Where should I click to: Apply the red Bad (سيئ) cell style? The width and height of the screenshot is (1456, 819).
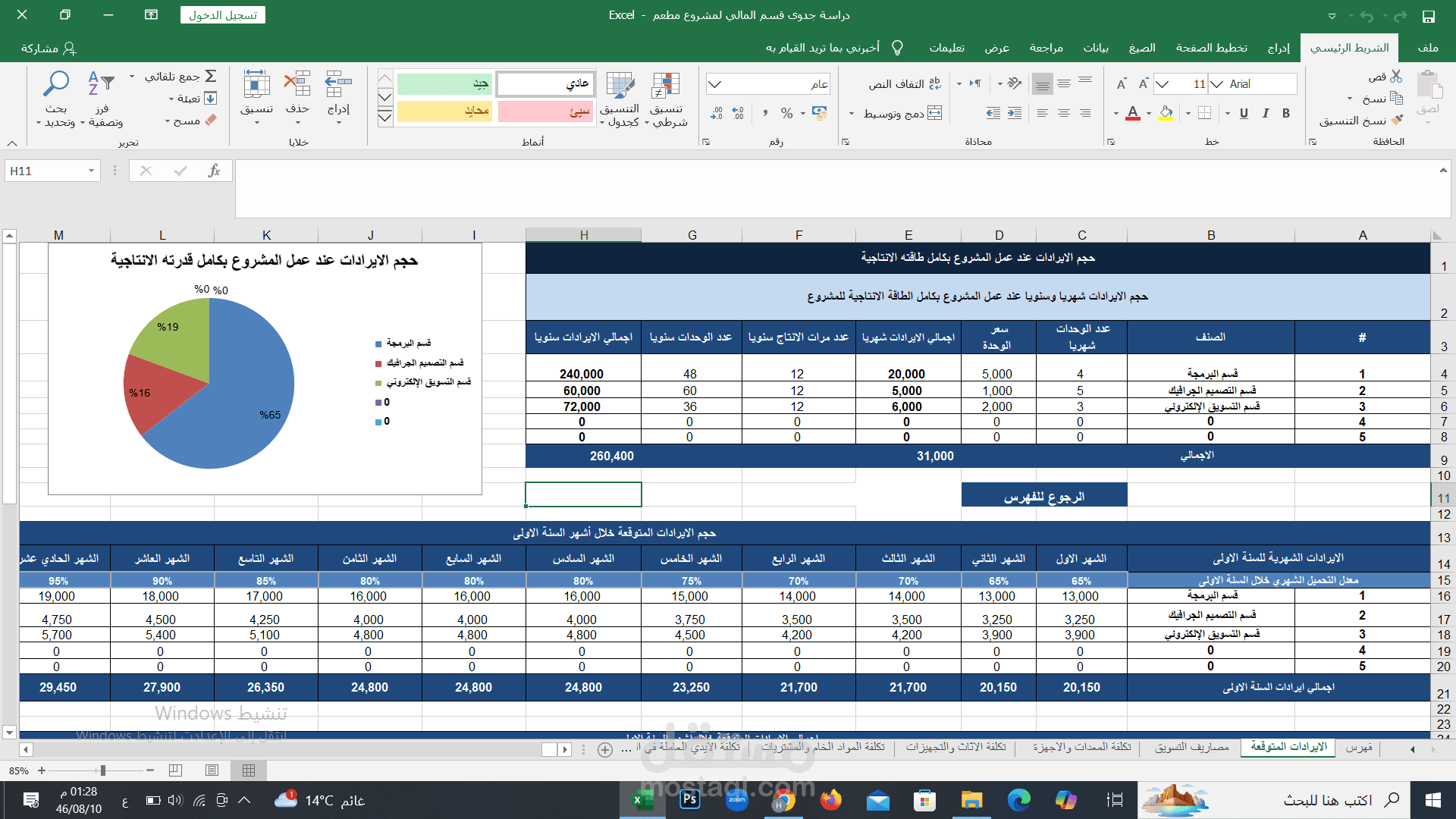click(545, 111)
